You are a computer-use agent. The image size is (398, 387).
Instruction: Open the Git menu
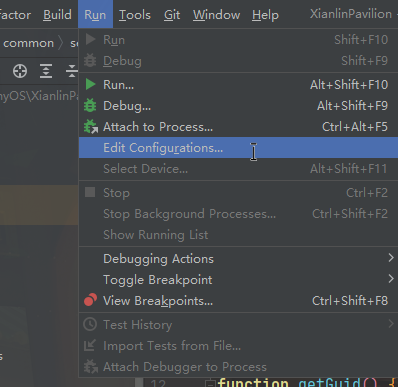tap(172, 15)
